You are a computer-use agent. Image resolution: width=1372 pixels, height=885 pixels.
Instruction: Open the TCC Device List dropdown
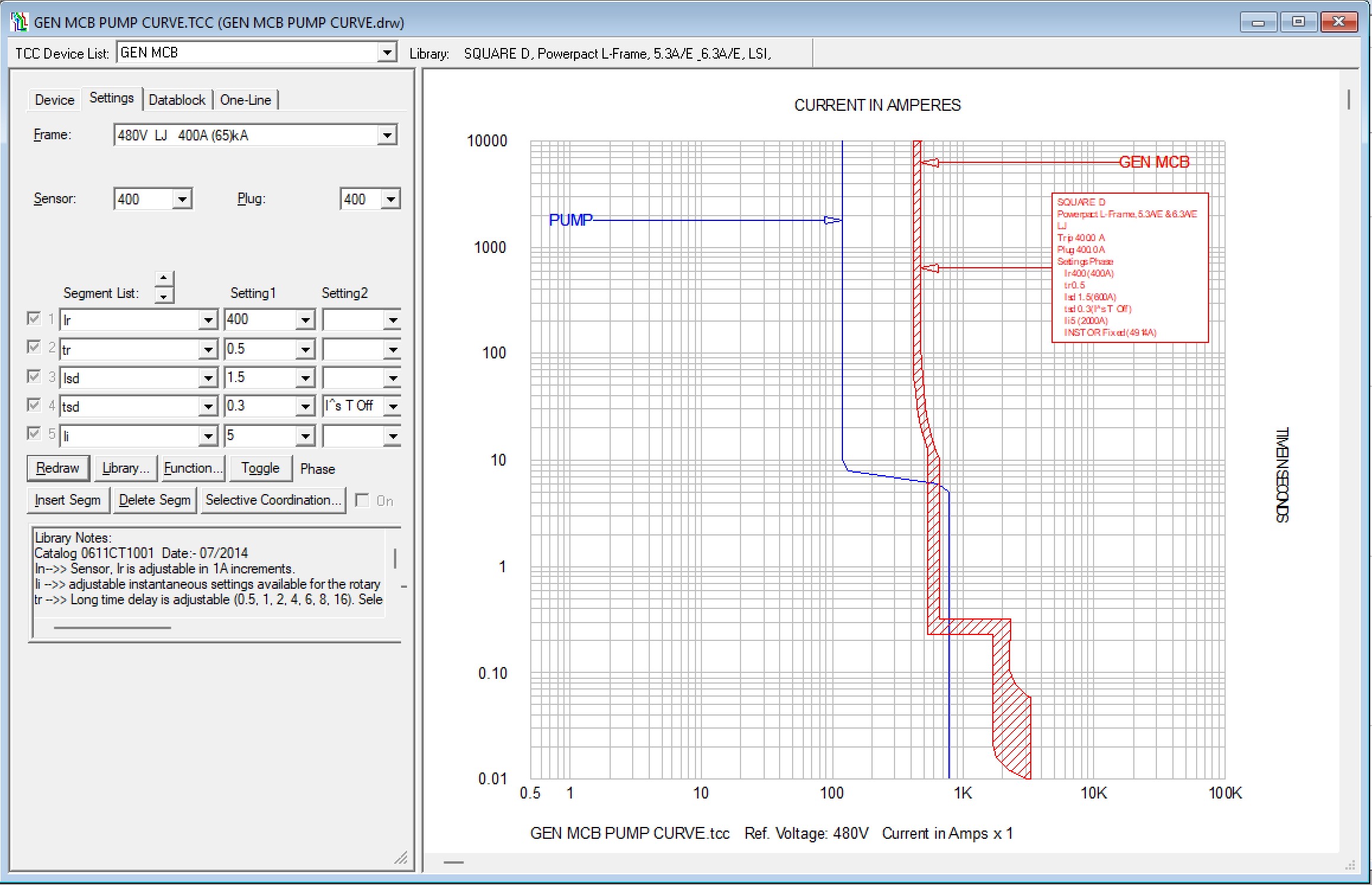pos(387,53)
